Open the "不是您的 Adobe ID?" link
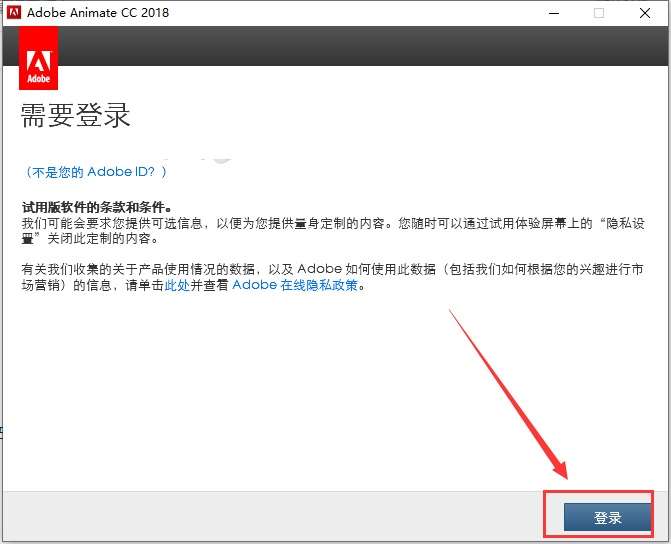The image size is (671, 544). pos(95,172)
